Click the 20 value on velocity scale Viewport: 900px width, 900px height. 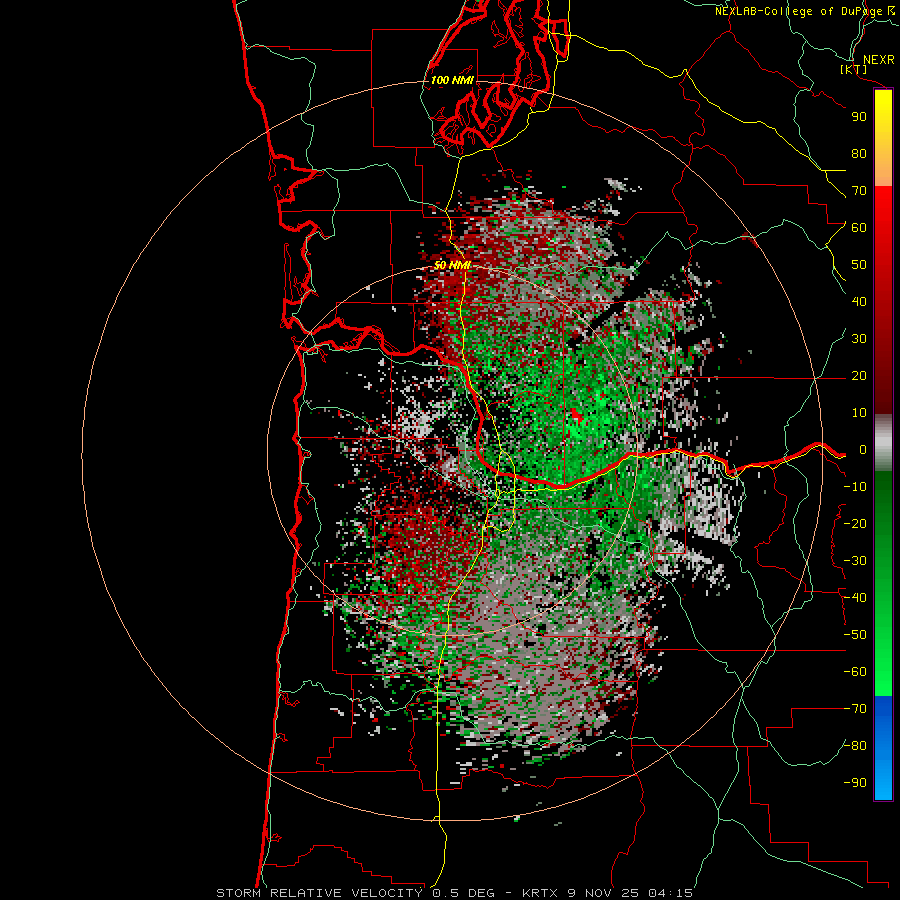(x=859, y=376)
